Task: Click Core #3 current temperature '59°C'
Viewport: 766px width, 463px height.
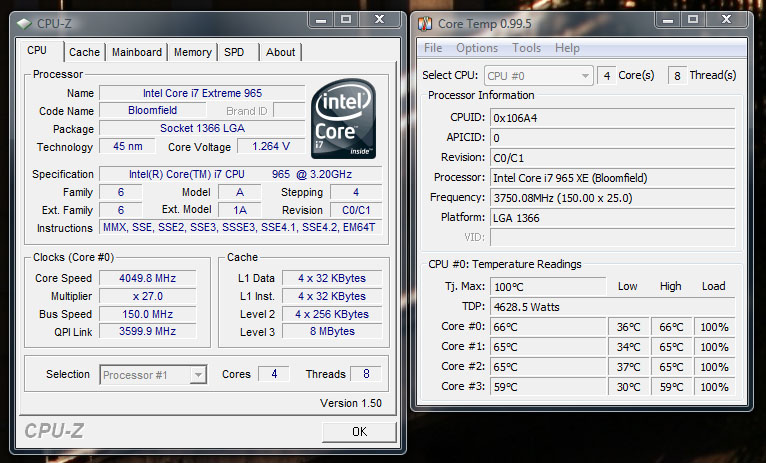Action: pos(548,387)
